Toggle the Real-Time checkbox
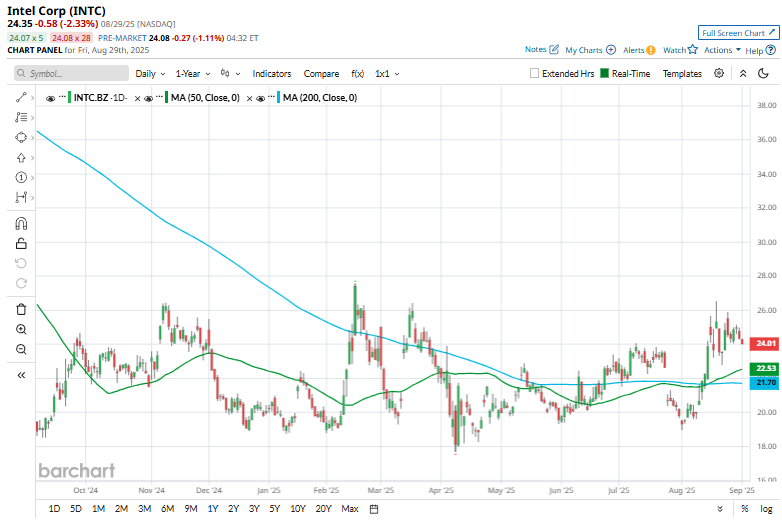 point(604,73)
